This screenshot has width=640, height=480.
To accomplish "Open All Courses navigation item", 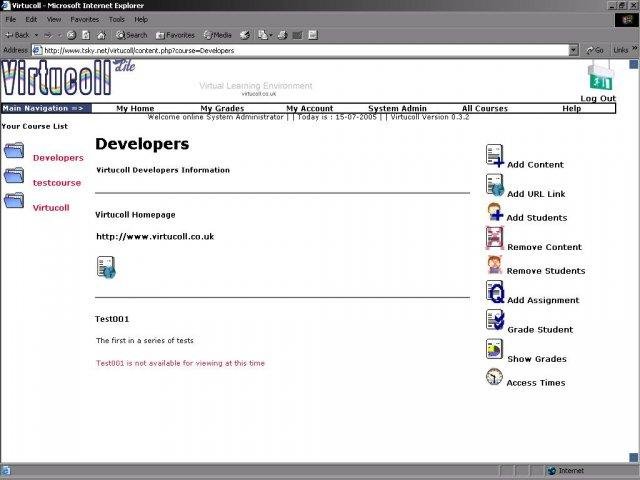I will coord(484,109).
